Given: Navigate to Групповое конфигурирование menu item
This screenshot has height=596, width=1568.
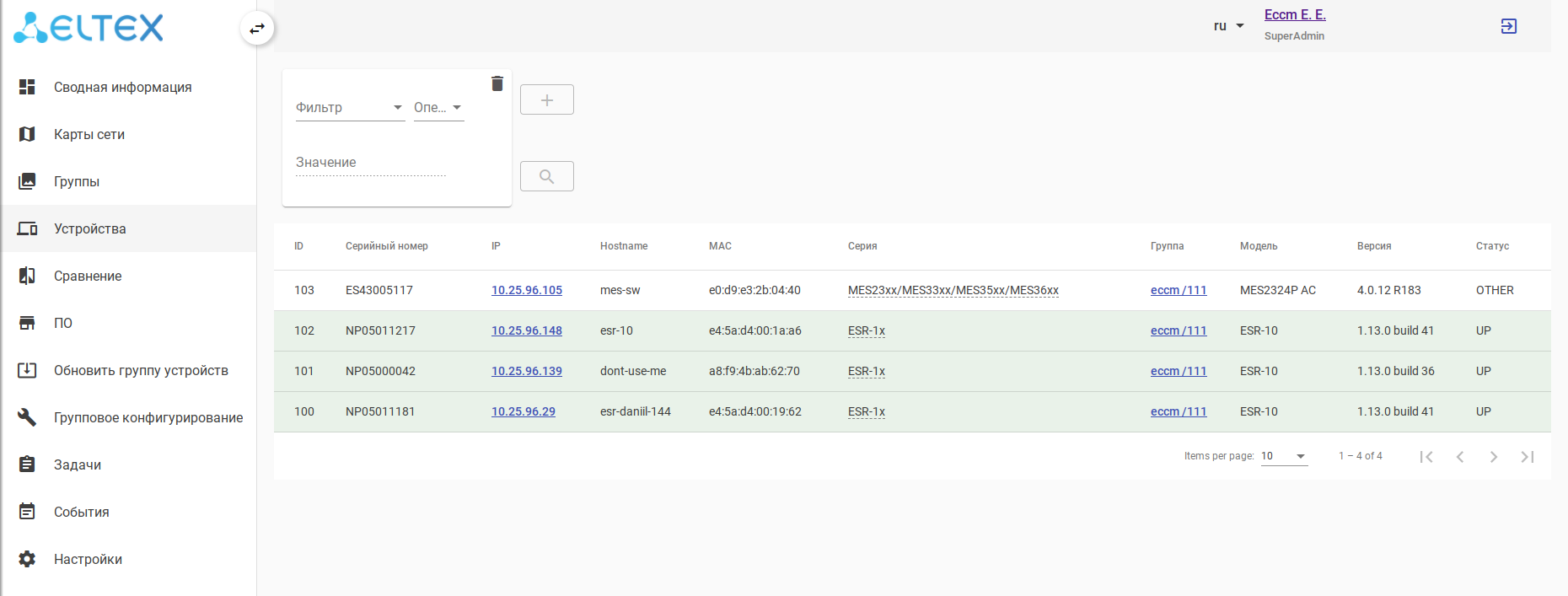Looking at the screenshot, I should point(148,417).
